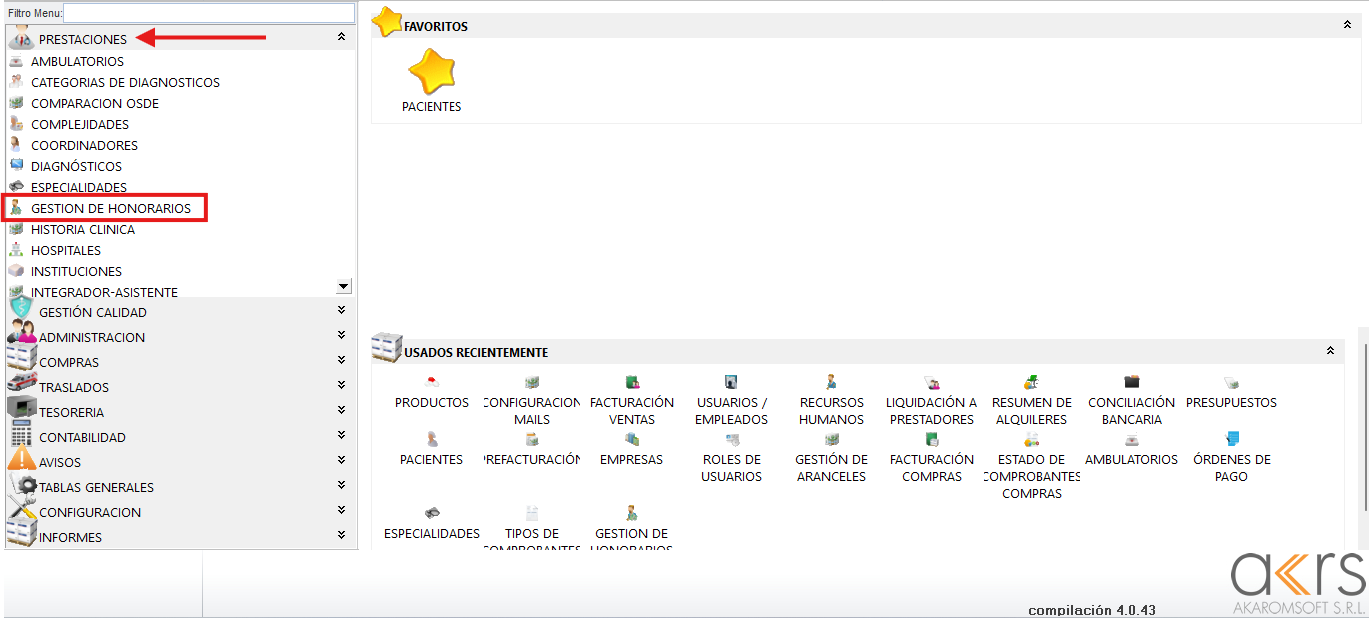Open the Usuarios / Empleados shortcut

[x=731, y=382]
